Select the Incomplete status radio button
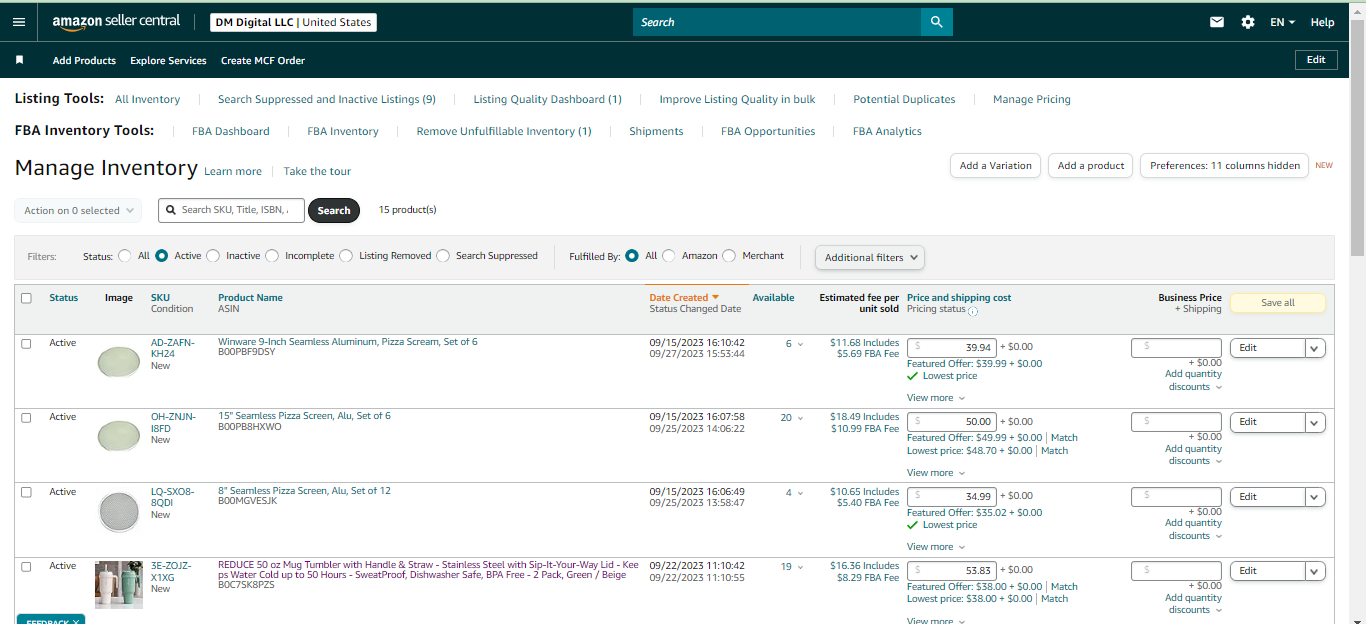This screenshot has width=1366, height=624. (x=272, y=256)
